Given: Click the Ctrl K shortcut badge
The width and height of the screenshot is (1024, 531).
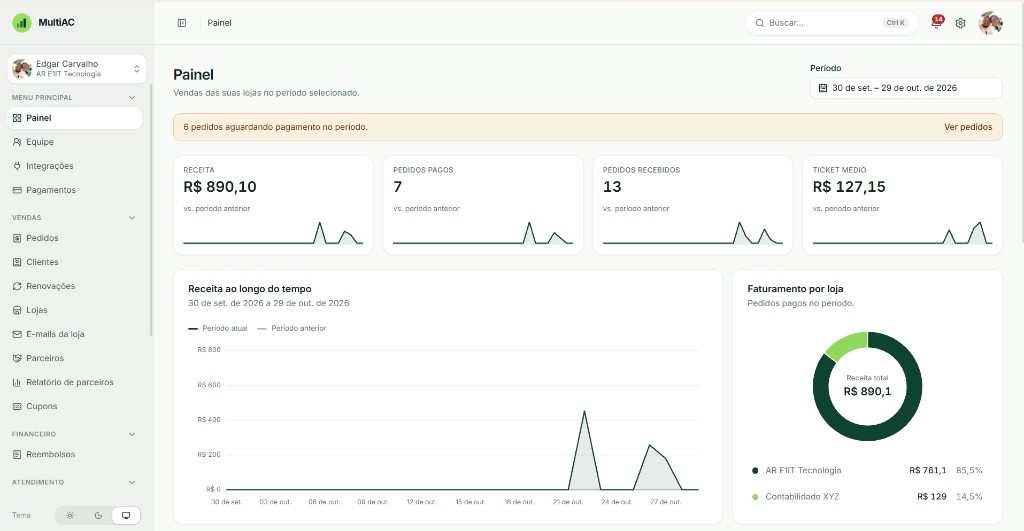Looking at the screenshot, I should point(895,23).
